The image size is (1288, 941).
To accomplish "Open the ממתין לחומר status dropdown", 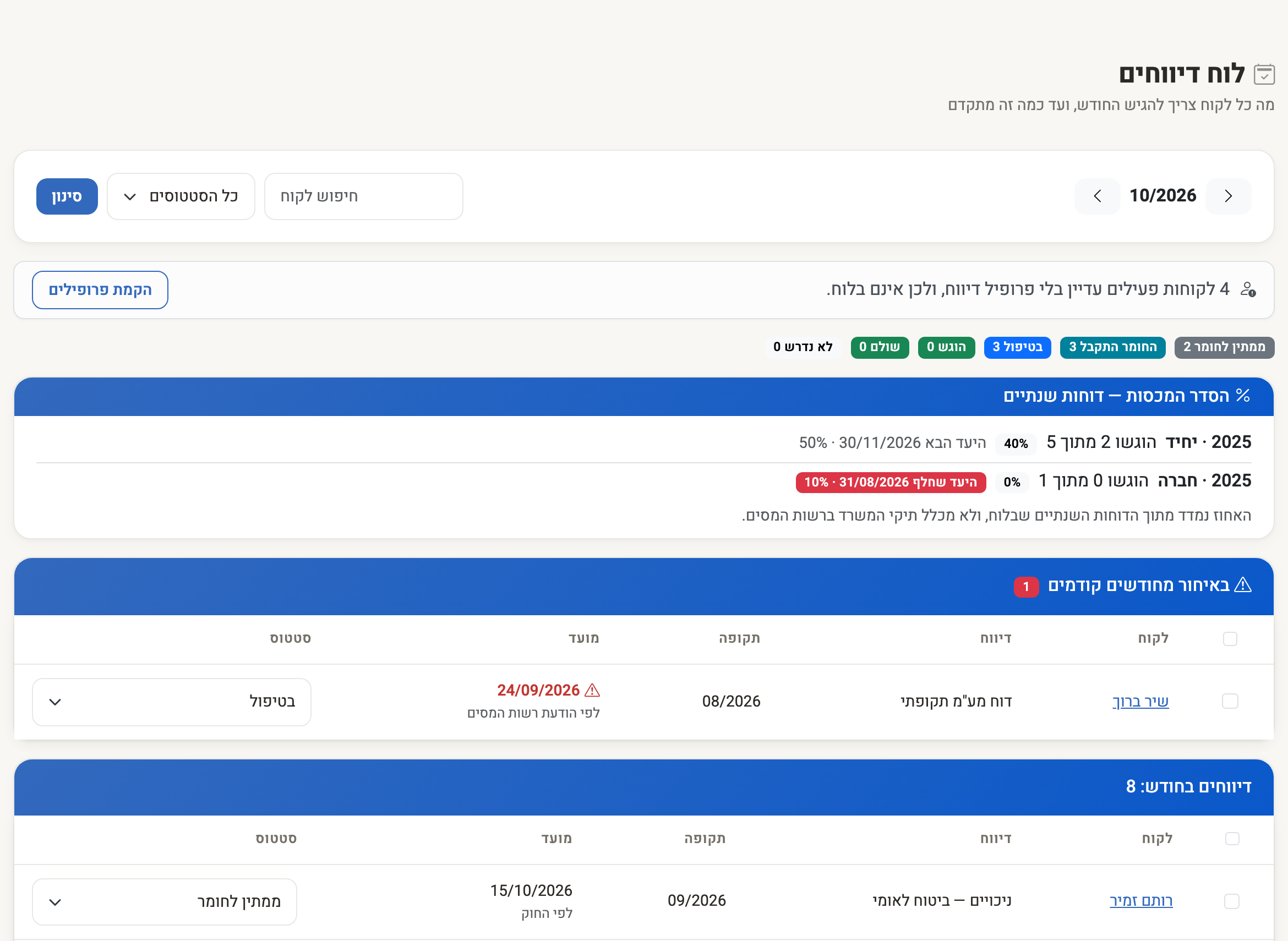I will coord(165,902).
